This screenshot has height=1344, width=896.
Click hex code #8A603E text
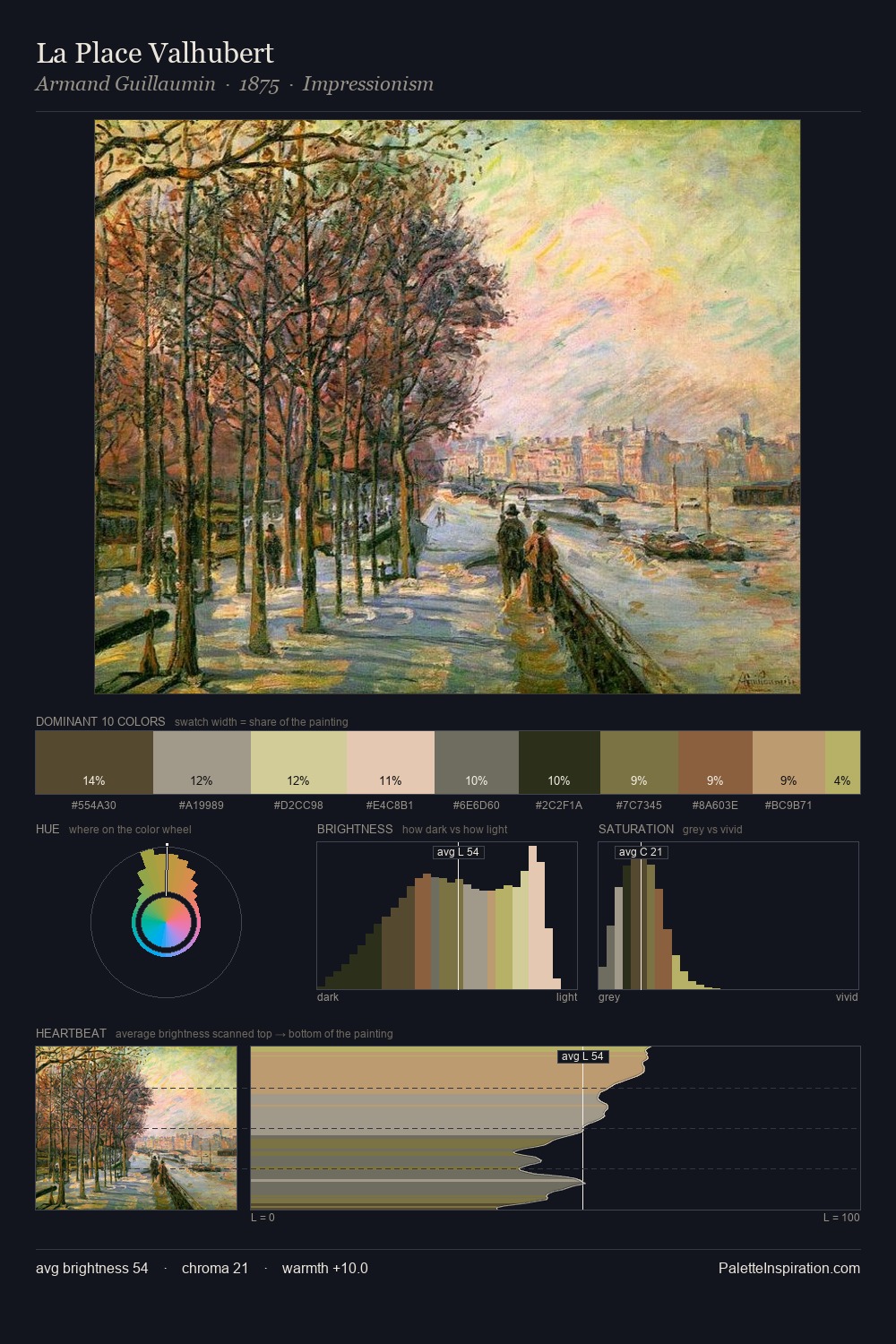tap(715, 806)
